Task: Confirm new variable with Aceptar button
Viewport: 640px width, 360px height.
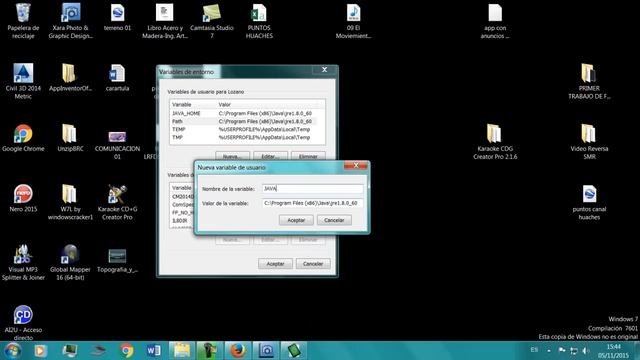Action: [x=296, y=220]
